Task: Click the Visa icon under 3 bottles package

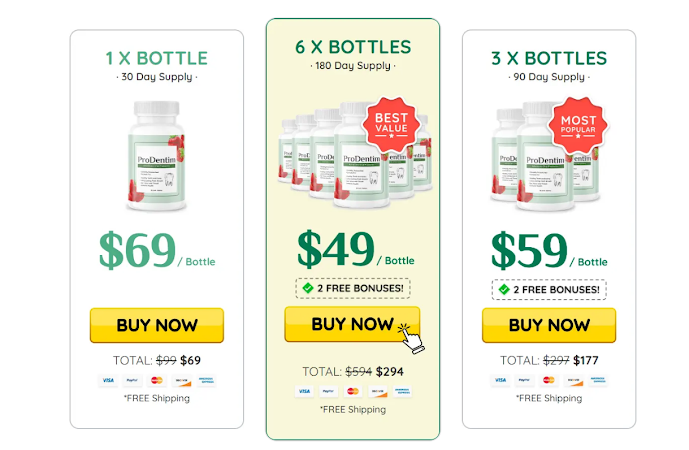Action: [x=500, y=380]
